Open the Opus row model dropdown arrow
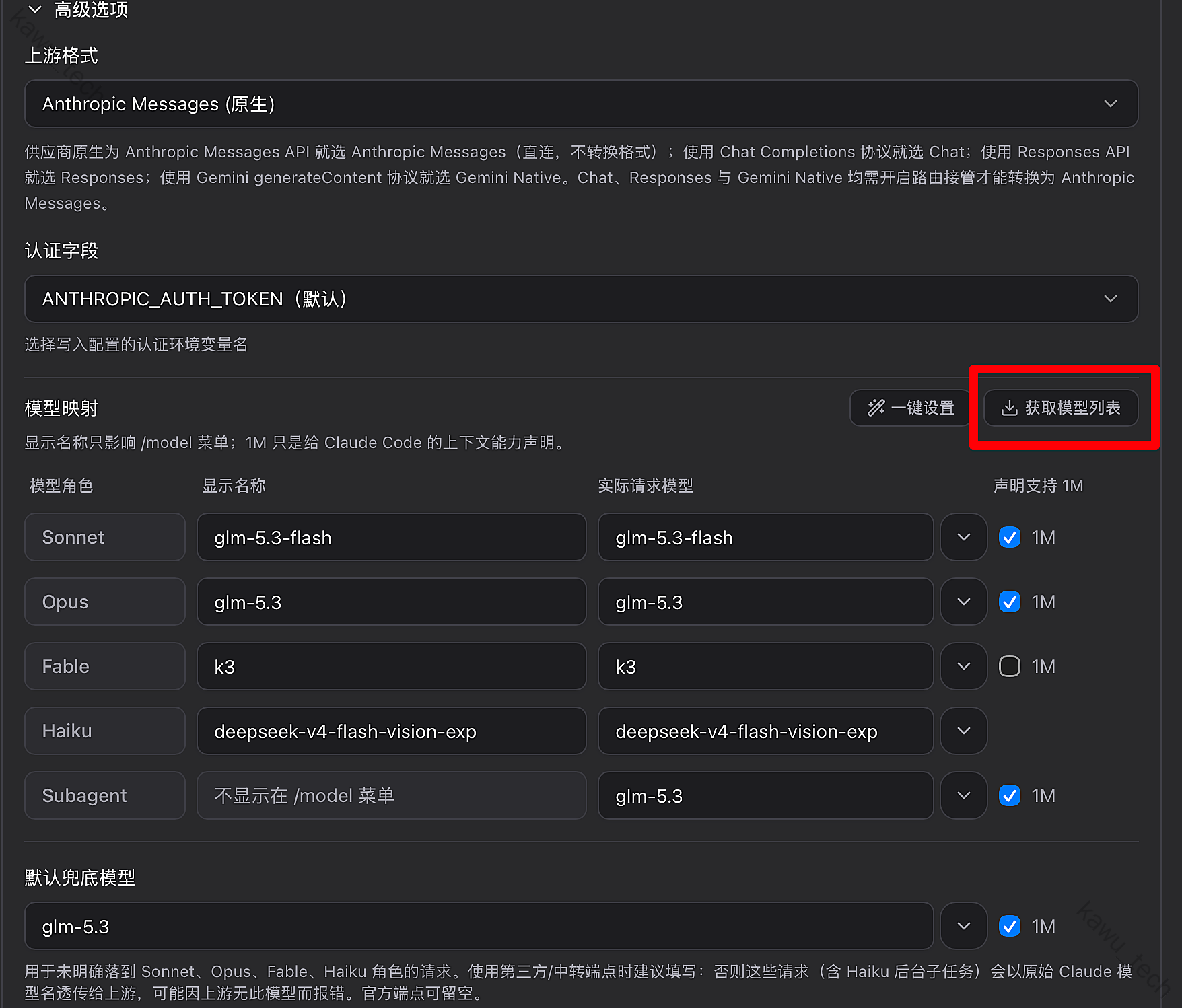 pyautogui.click(x=964, y=602)
